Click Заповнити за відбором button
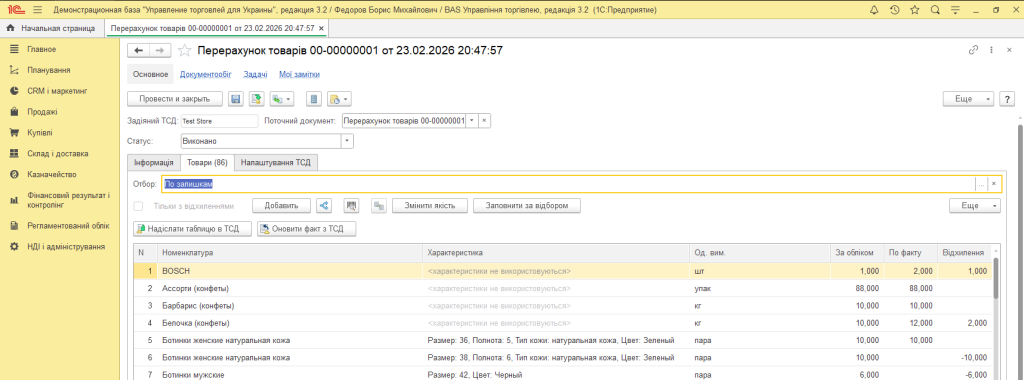 (x=527, y=206)
